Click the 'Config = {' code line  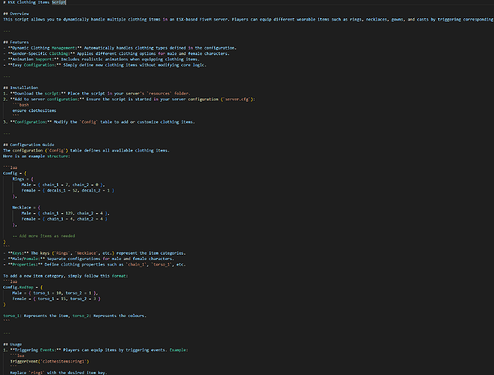click(x=15, y=173)
